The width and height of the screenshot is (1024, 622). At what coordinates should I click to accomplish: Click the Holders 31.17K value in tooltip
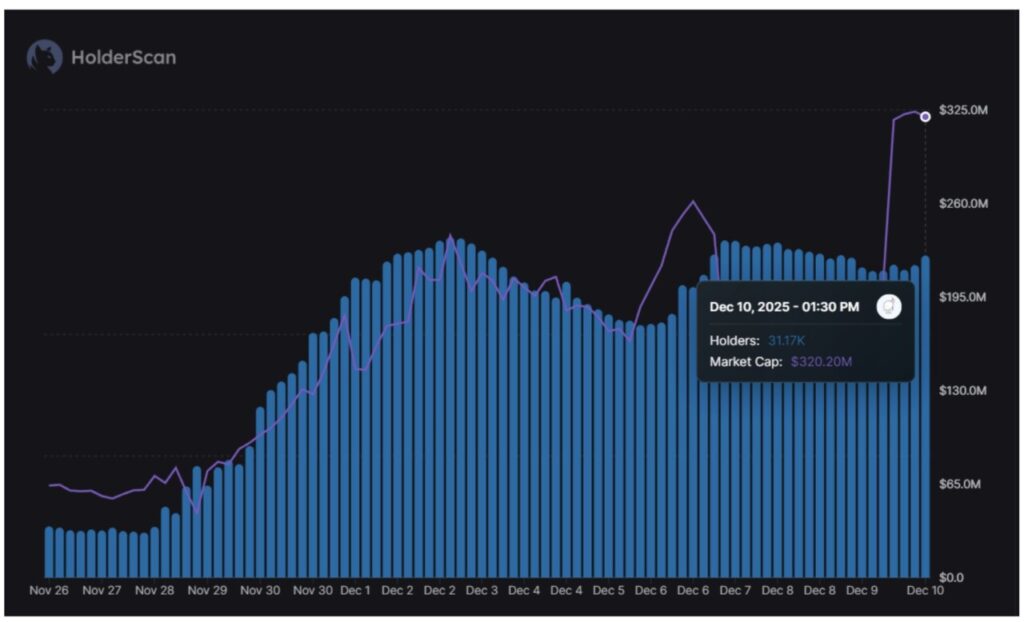[x=786, y=341]
